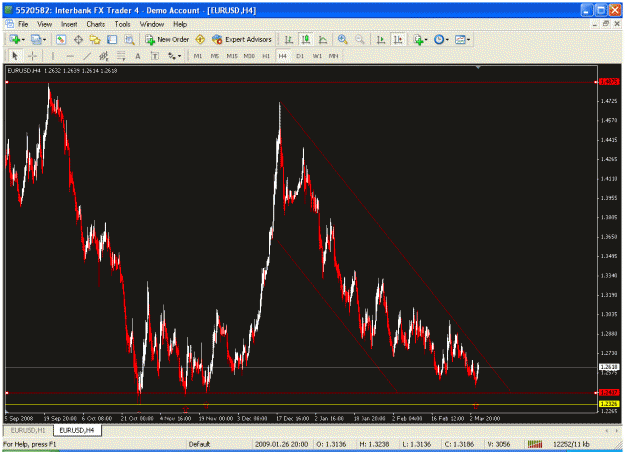This screenshot has width=625, height=452.
Task: Click the 'O: 1.3136' status value
Action: 331,444
